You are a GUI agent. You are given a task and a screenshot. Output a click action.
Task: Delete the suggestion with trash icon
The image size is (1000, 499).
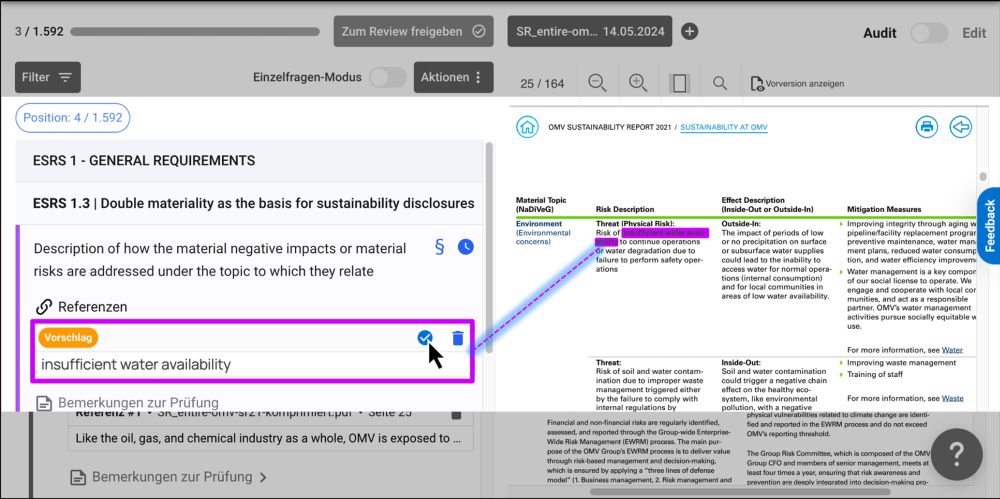point(458,338)
